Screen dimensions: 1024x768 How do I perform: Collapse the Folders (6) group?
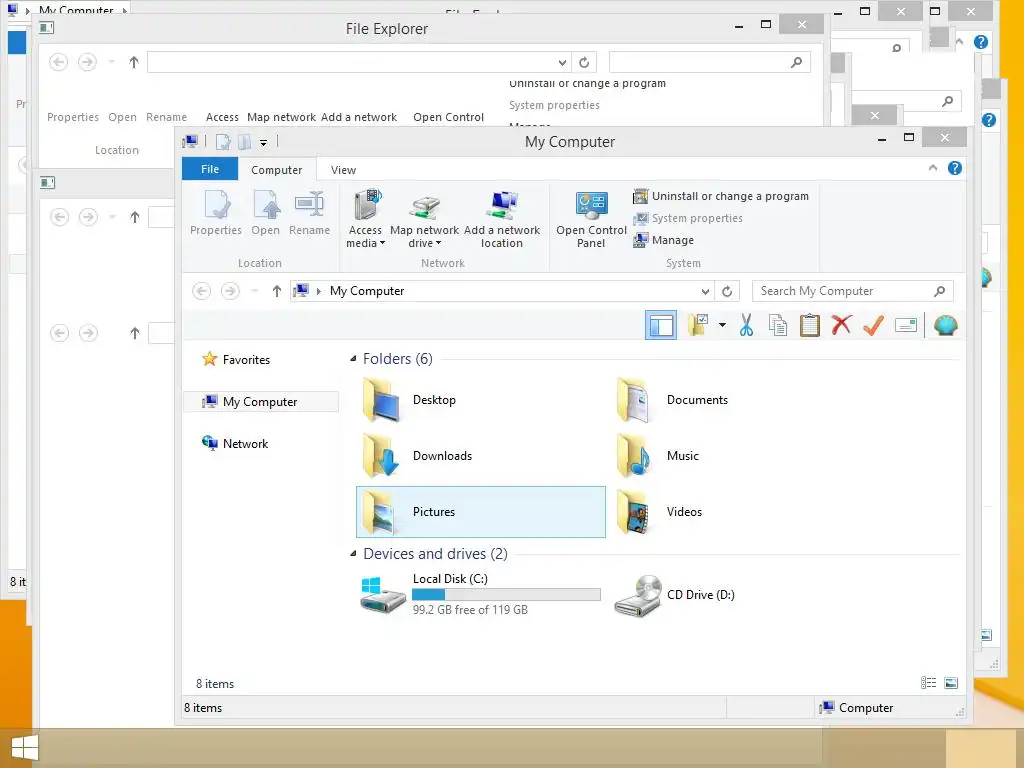(x=353, y=359)
